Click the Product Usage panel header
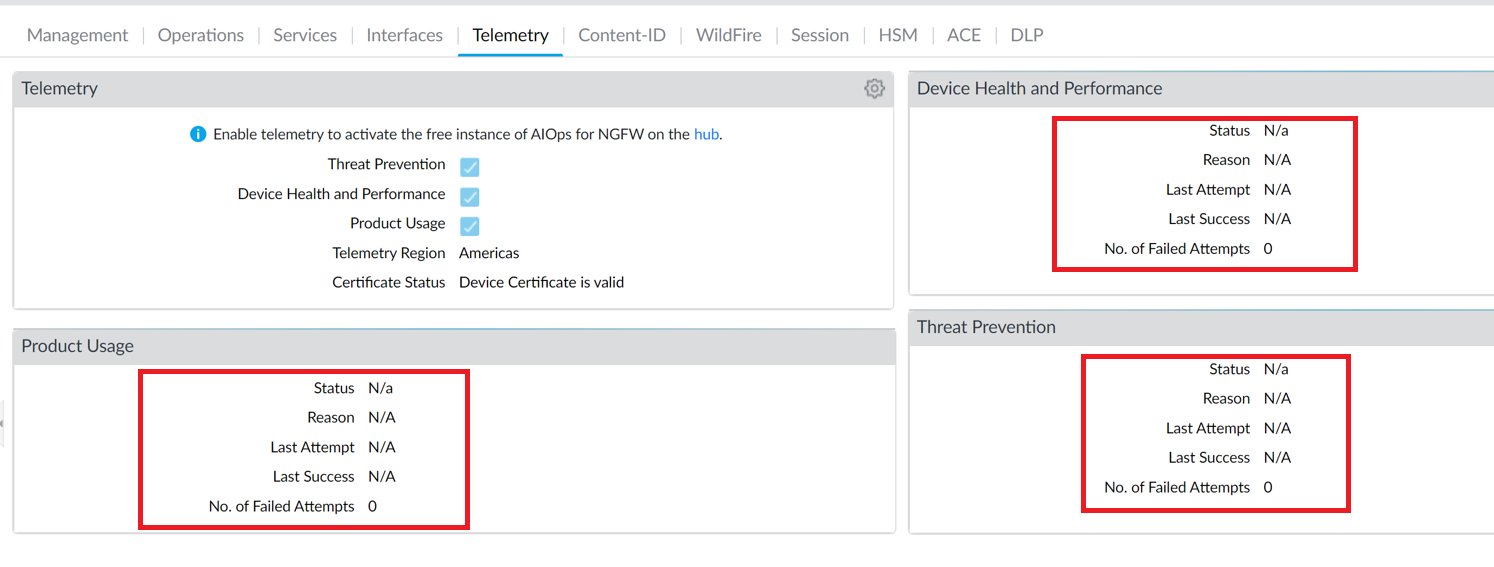Screen dimensions: 1494x567 pyautogui.click(x=78, y=346)
